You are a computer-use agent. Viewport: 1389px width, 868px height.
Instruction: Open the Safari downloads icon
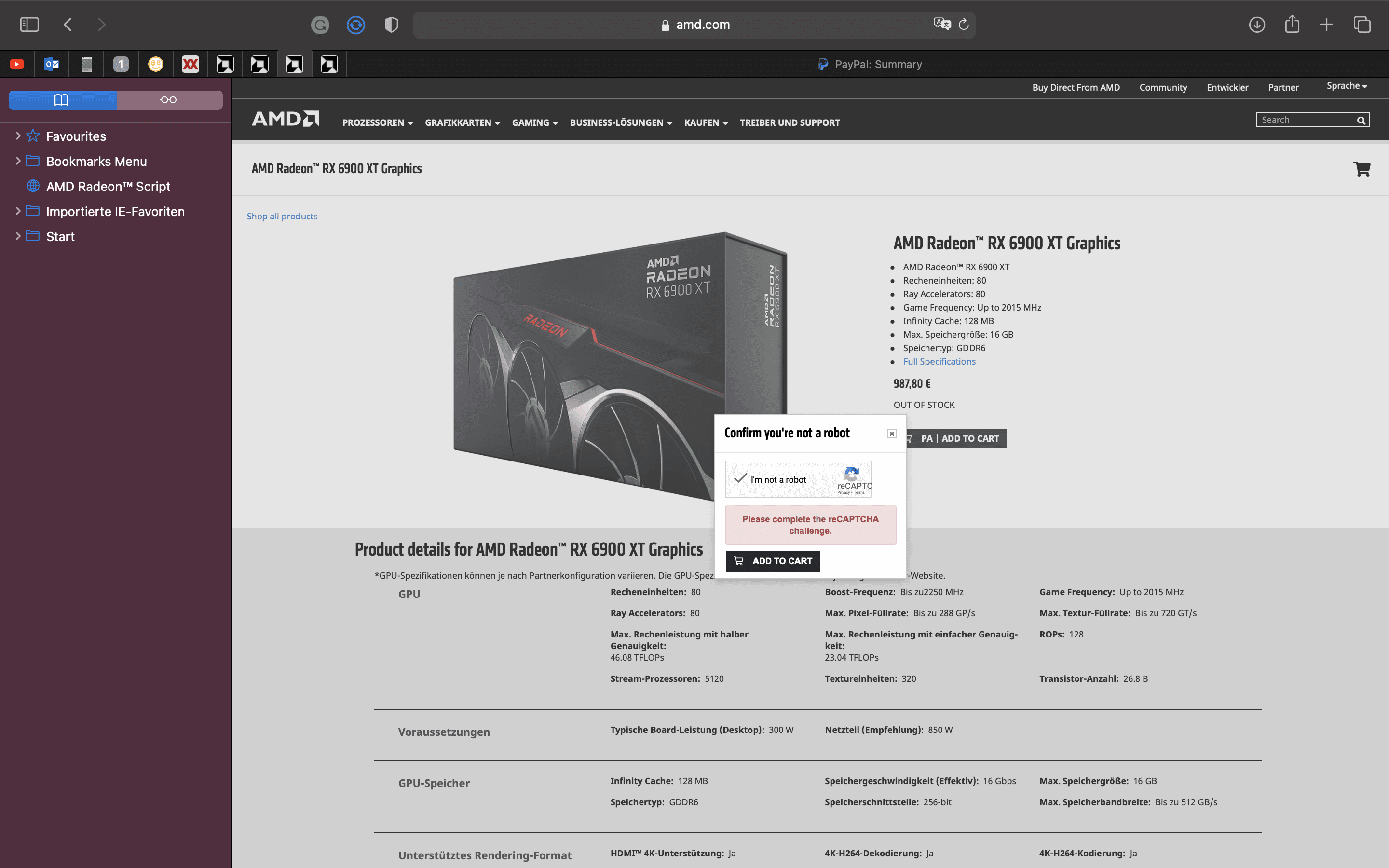(1256, 25)
